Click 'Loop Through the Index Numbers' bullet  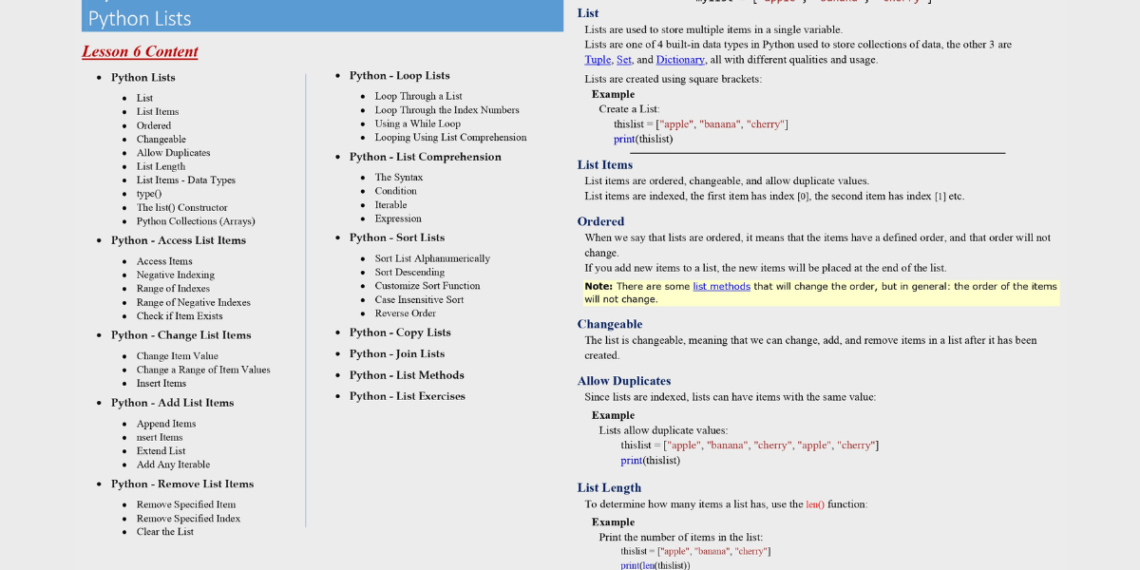point(447,111)
